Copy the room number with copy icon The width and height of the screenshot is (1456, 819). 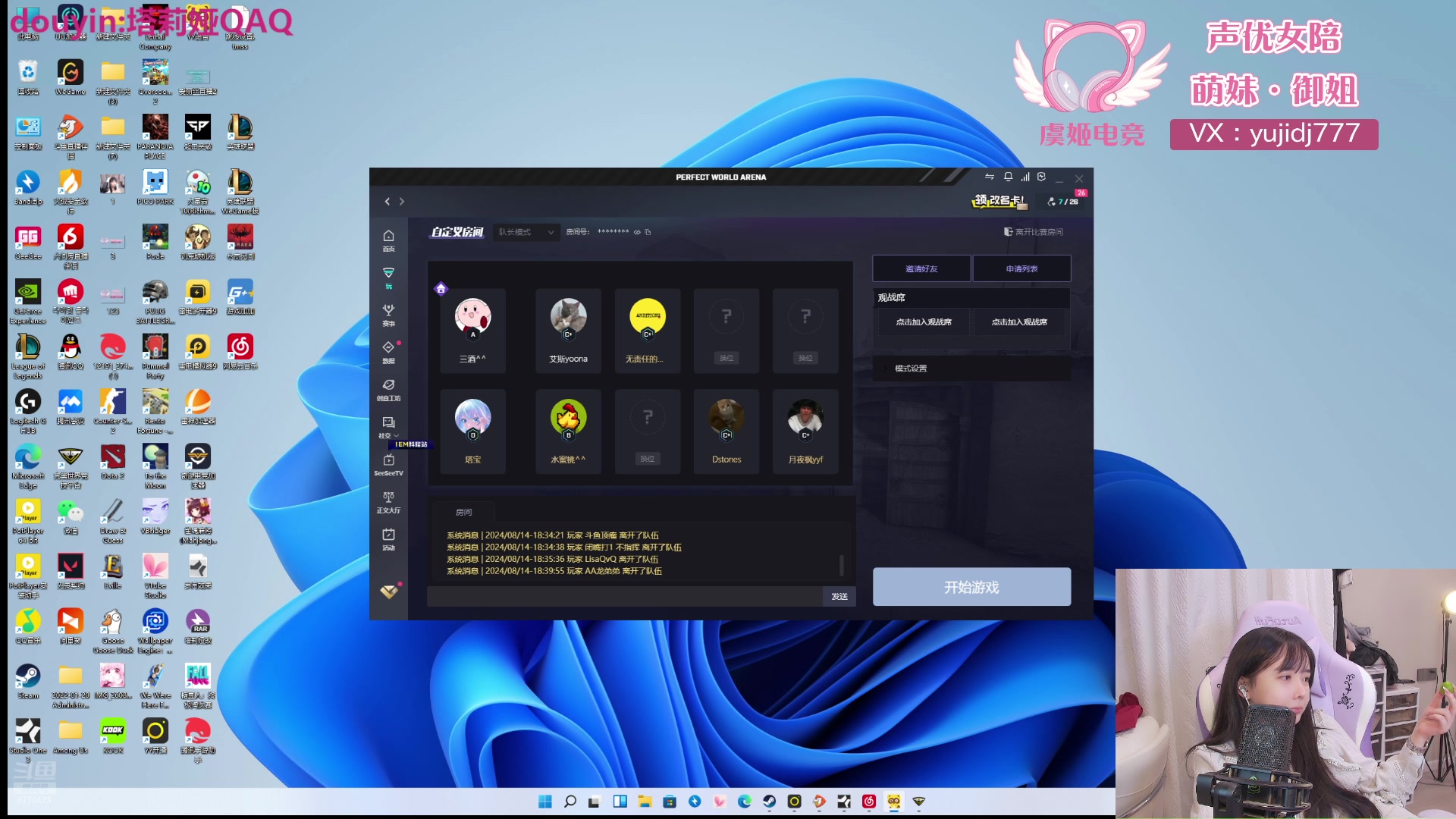(x=648, y=232)
